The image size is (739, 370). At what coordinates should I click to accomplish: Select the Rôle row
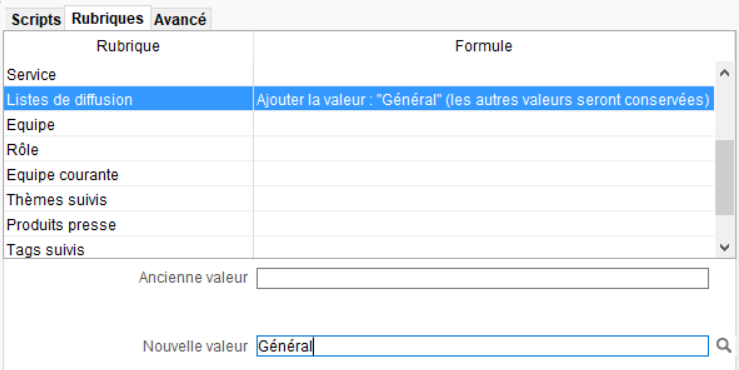pos(359,149)
